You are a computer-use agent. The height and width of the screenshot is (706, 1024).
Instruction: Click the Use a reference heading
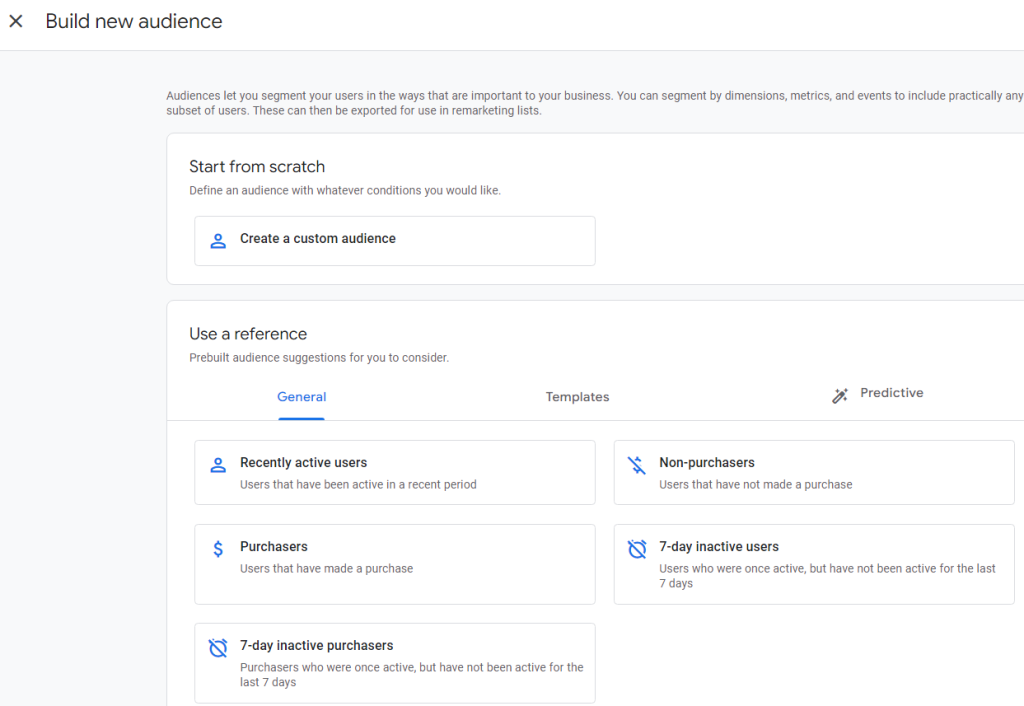point(248,334)
